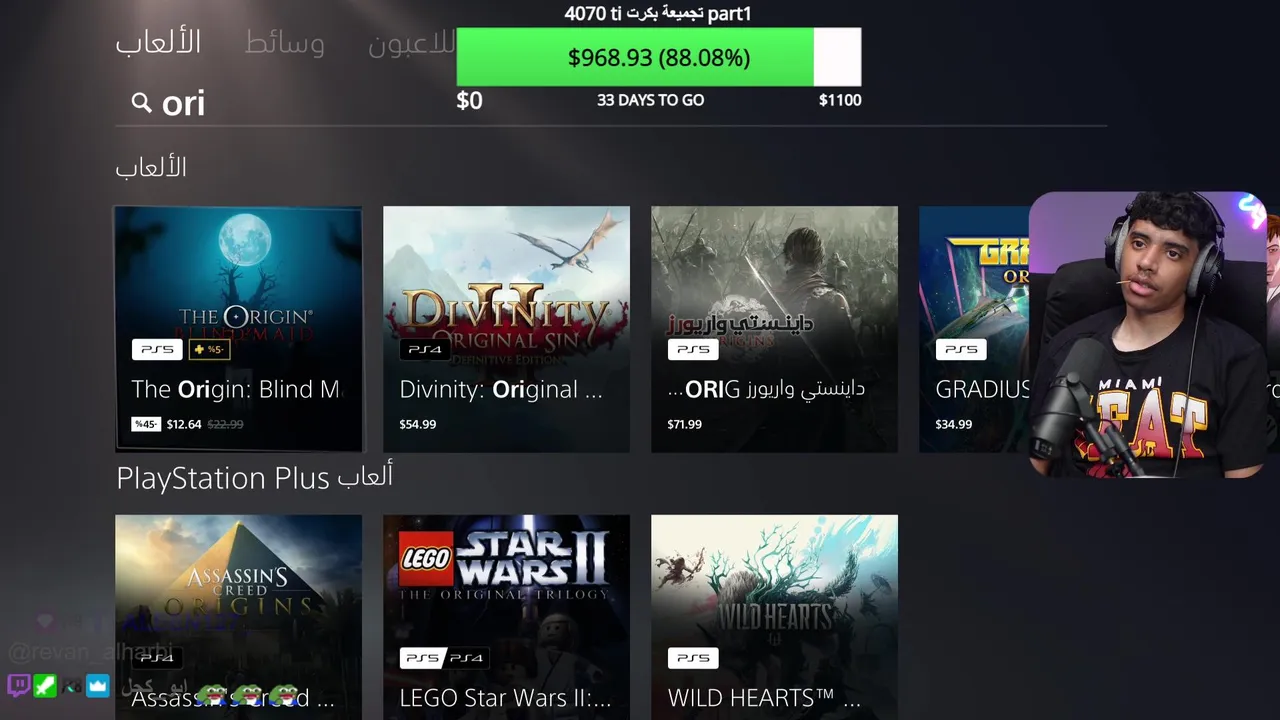
Task: Click the streamer webcam overlay
Action: tap(1148, 334)
